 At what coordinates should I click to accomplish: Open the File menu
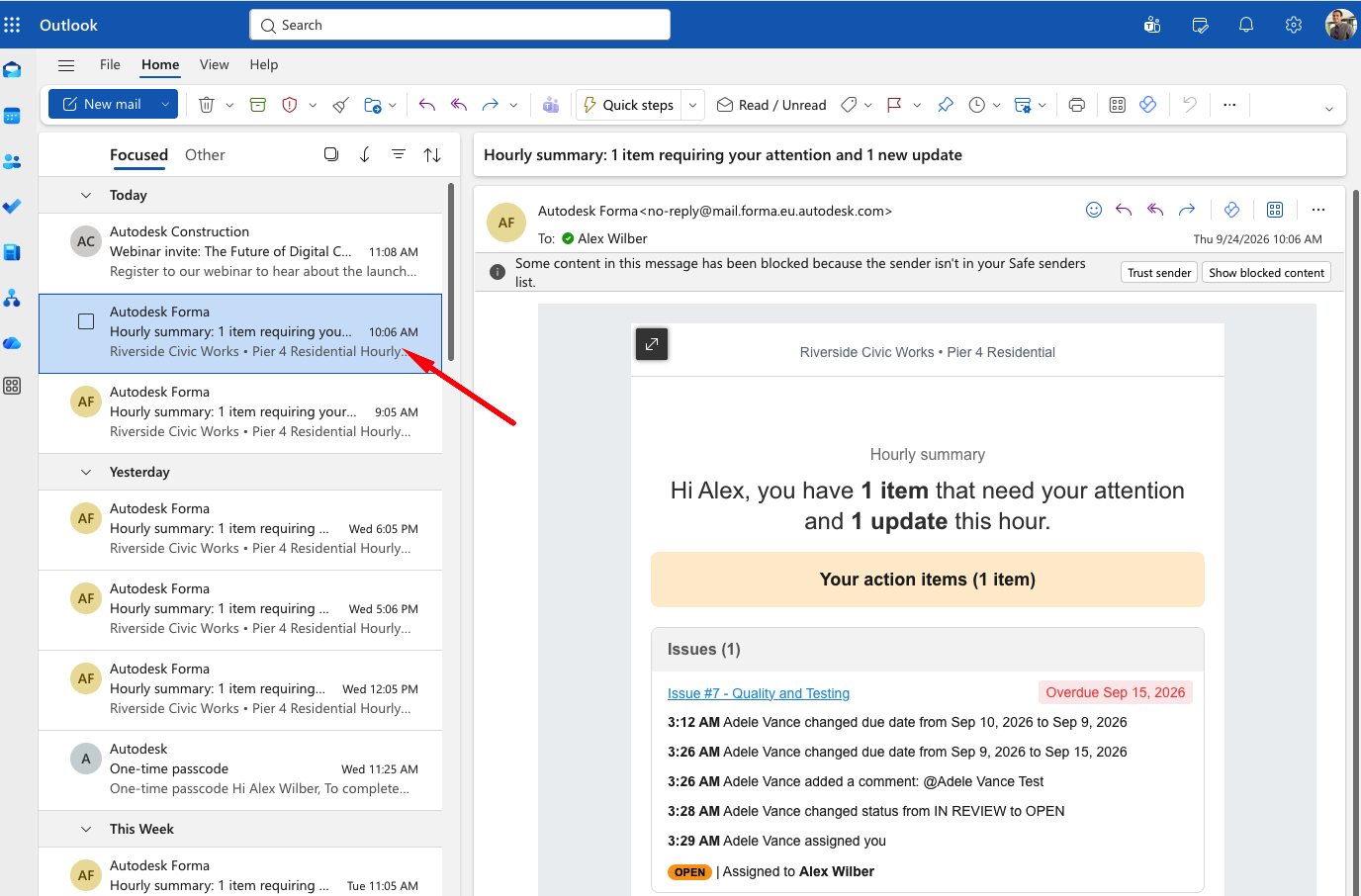pos(110,64)
